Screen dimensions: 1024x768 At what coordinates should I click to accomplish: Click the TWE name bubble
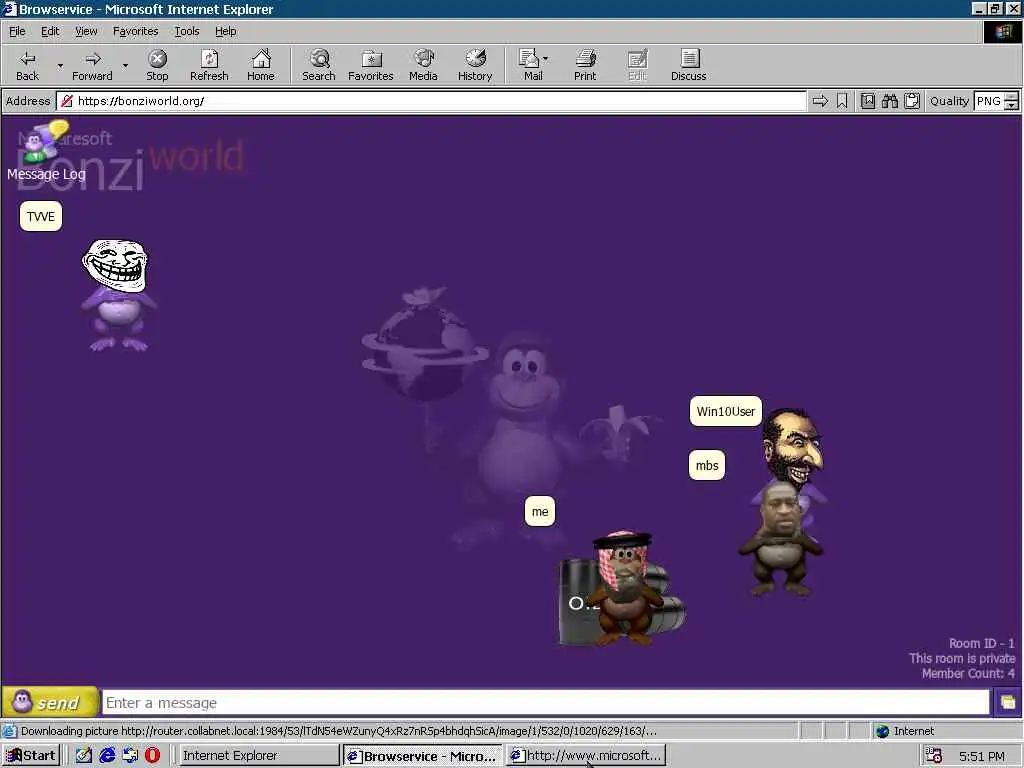point(41,217)
